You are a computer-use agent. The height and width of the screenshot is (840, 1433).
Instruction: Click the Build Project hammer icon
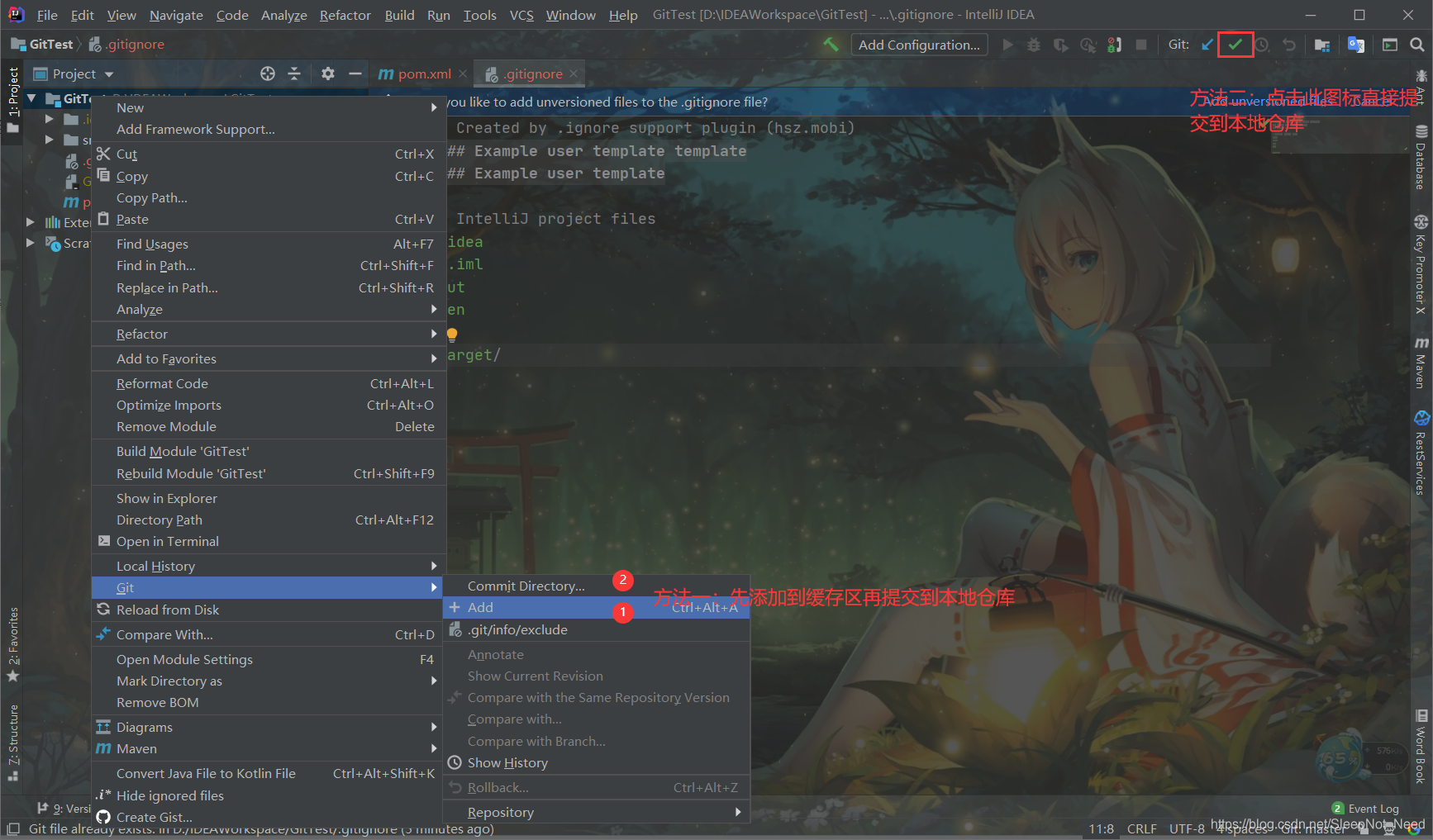(x=831, y=45)
